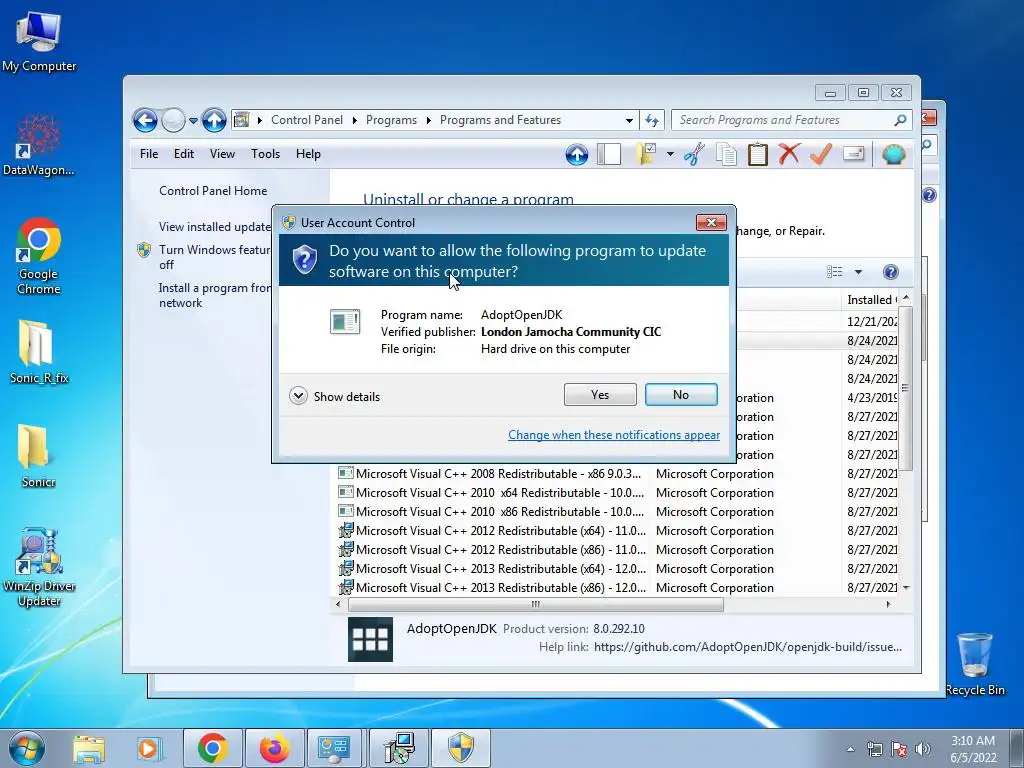The image size is (1024, 768).
Task: Open the change view dropdown arrow
Action: 858,272
